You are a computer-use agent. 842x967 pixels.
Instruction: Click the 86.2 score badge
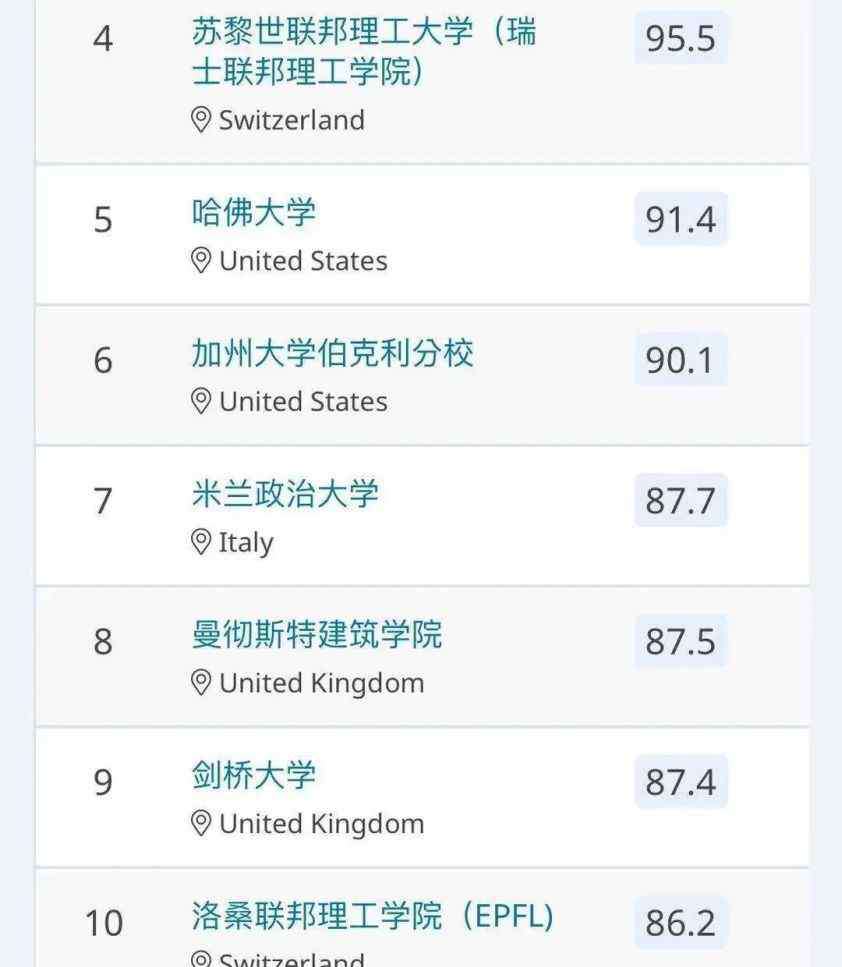(x=681, y=923)
